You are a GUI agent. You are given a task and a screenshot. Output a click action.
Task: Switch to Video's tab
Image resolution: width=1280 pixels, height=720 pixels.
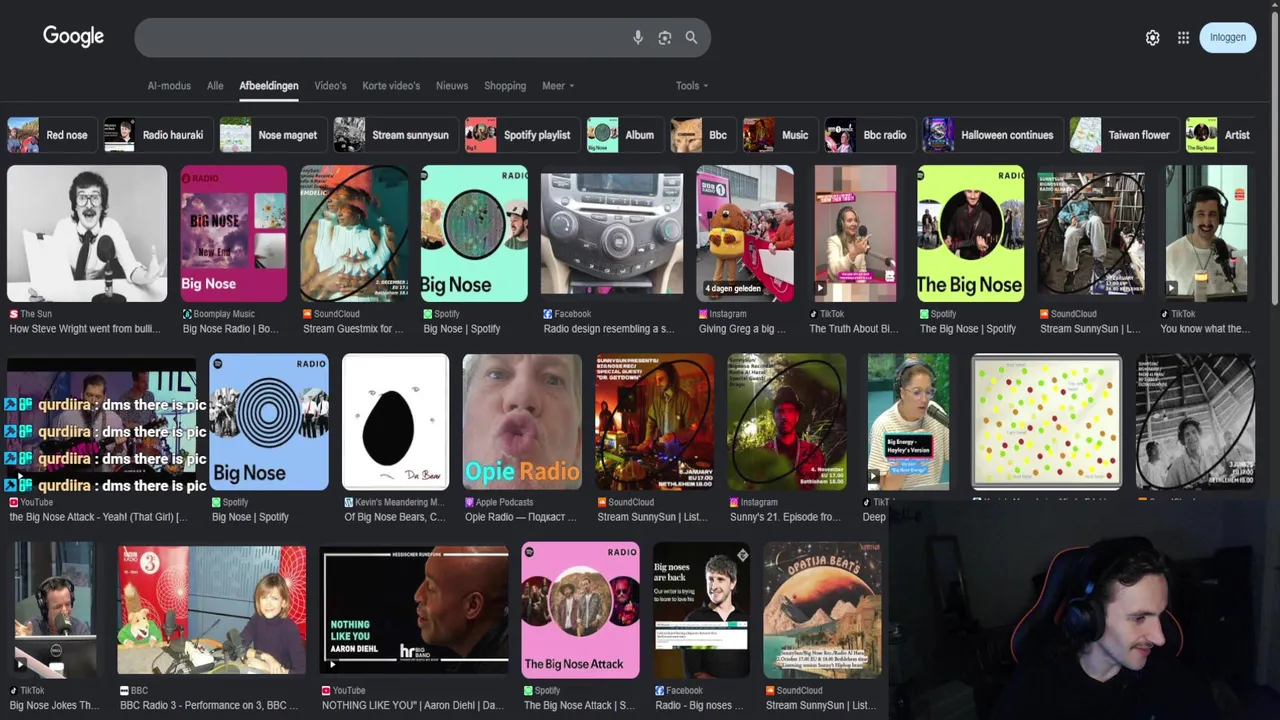330,86
